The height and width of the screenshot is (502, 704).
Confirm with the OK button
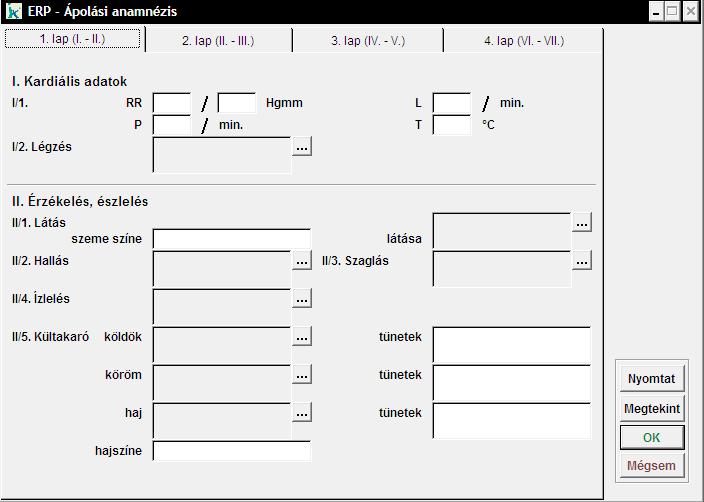(652, 438)
